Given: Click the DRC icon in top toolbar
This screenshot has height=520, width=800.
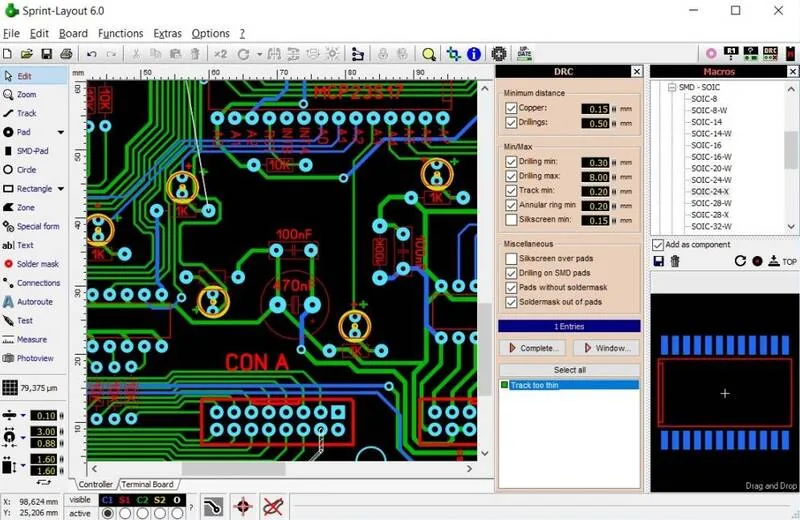Looking at the screenshot, I should (770, 53).
